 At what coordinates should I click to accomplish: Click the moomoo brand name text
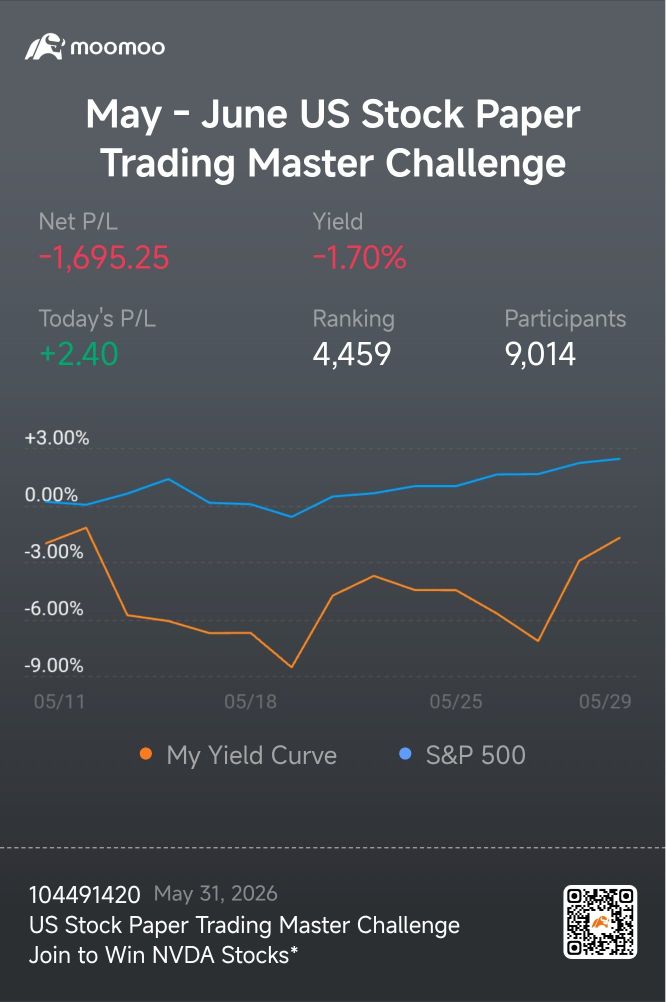(x=118, y=47)
